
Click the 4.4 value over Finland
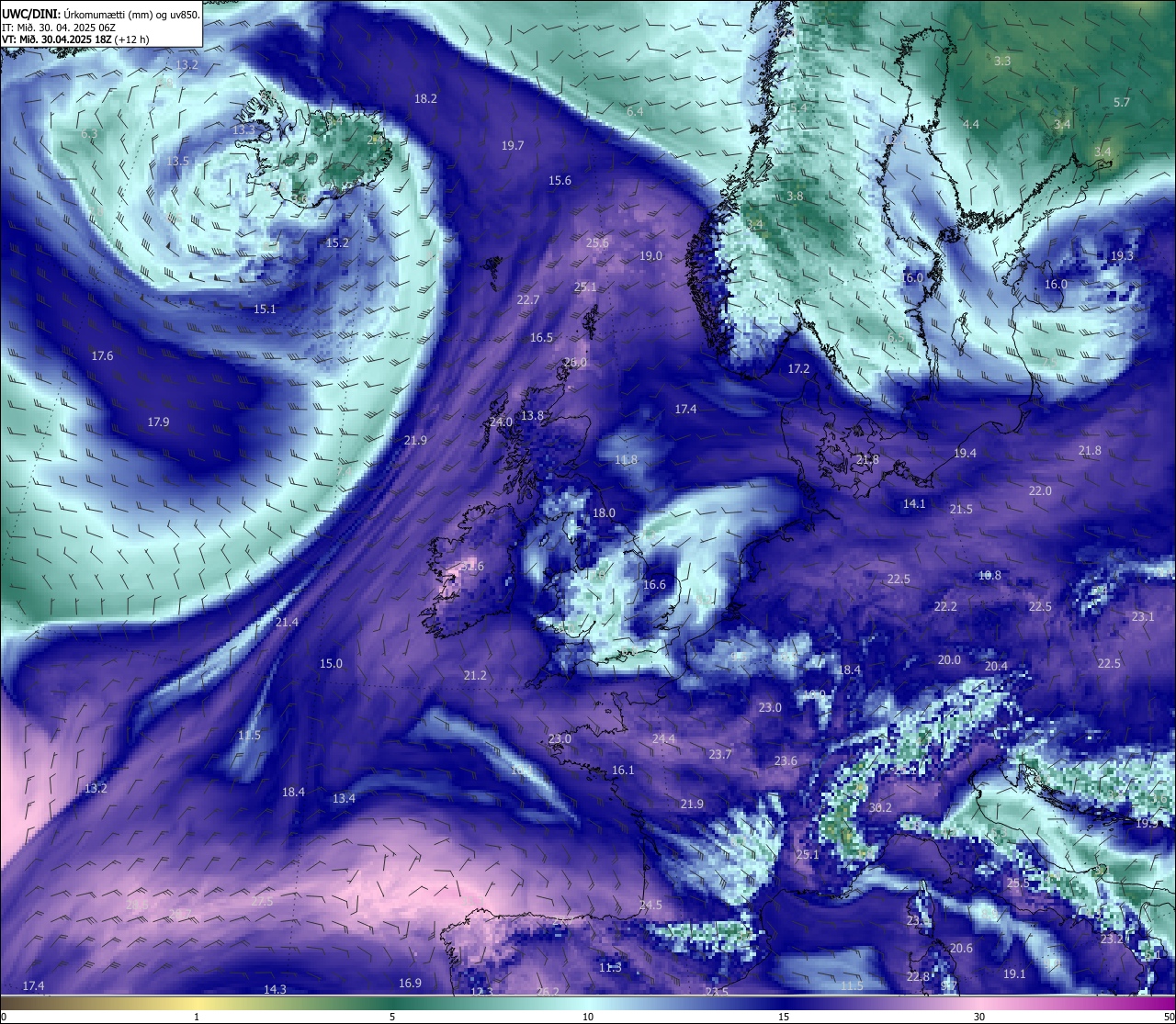click(x=971, y=124)
